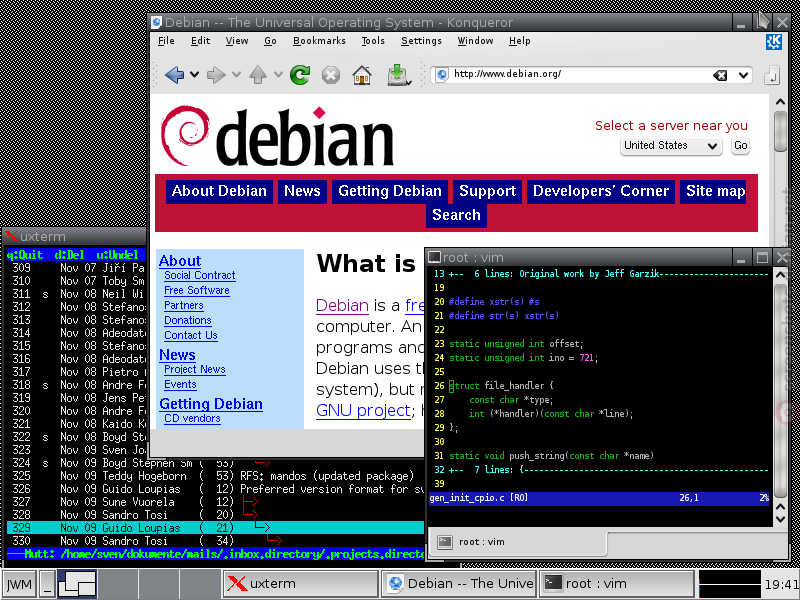The width and height of the screenshot is (800, 600).
Task: Open the File menu in Konqueror
Action: [166, 41]
